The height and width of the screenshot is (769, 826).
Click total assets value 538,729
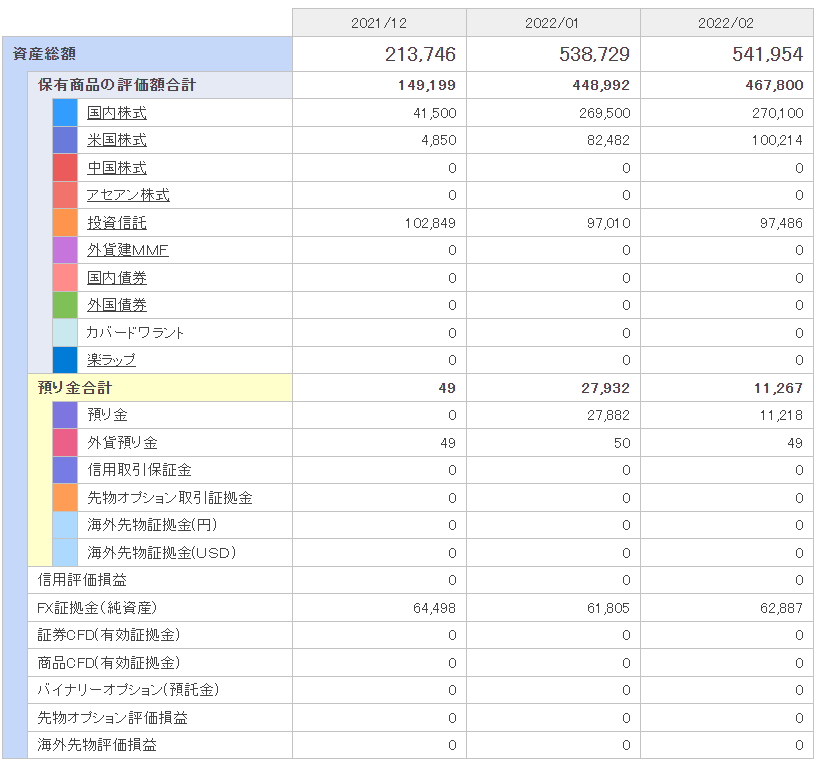[x=594, y=54]
